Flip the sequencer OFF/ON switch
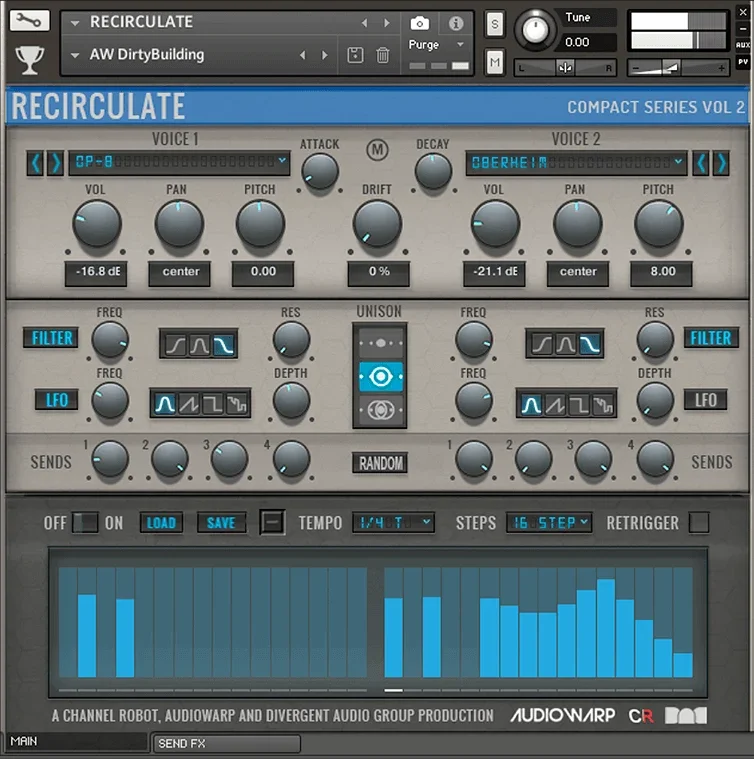Screen dimensions: 754x759 point(85,523)
